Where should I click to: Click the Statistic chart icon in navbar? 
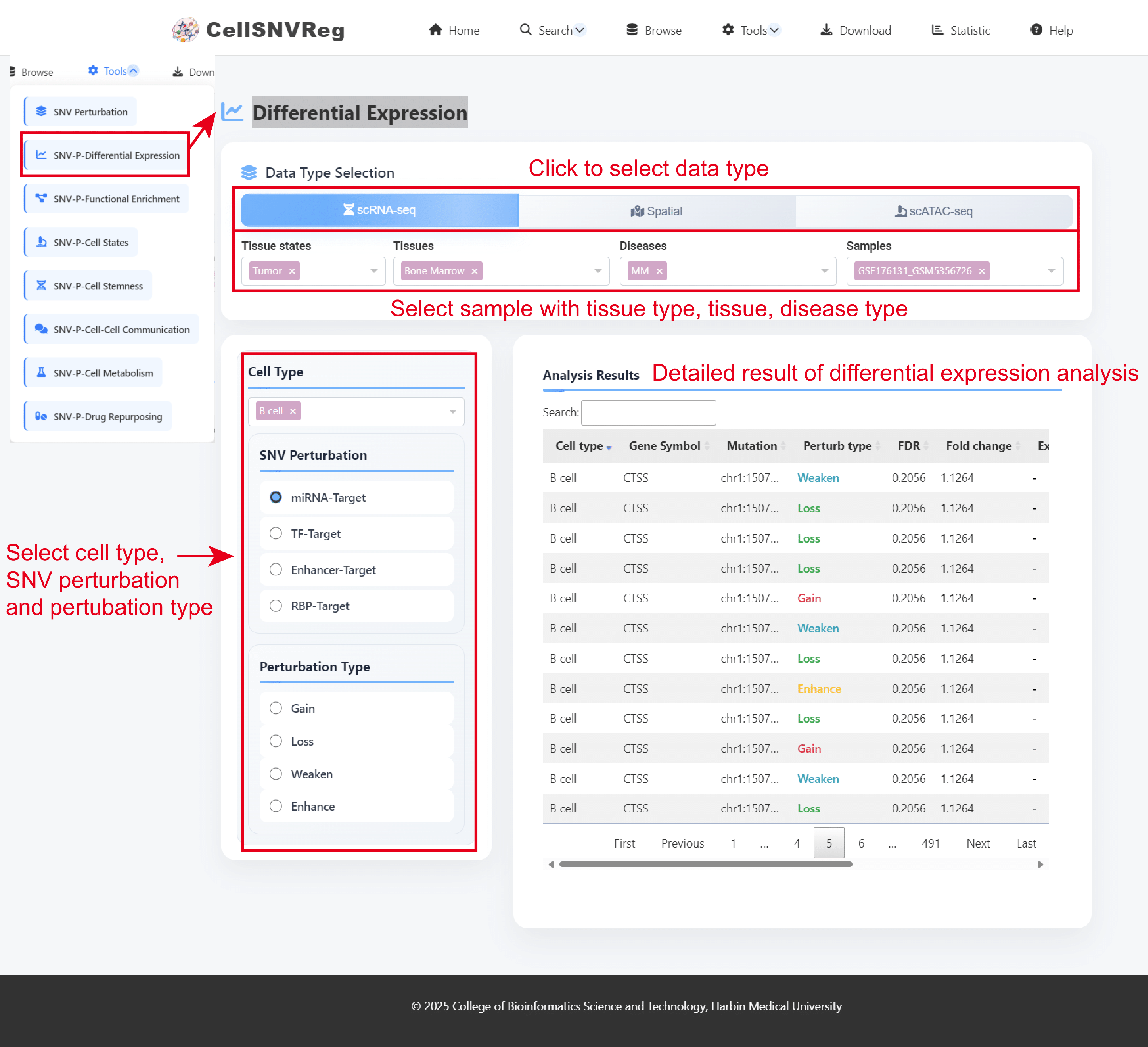[937, 30]
